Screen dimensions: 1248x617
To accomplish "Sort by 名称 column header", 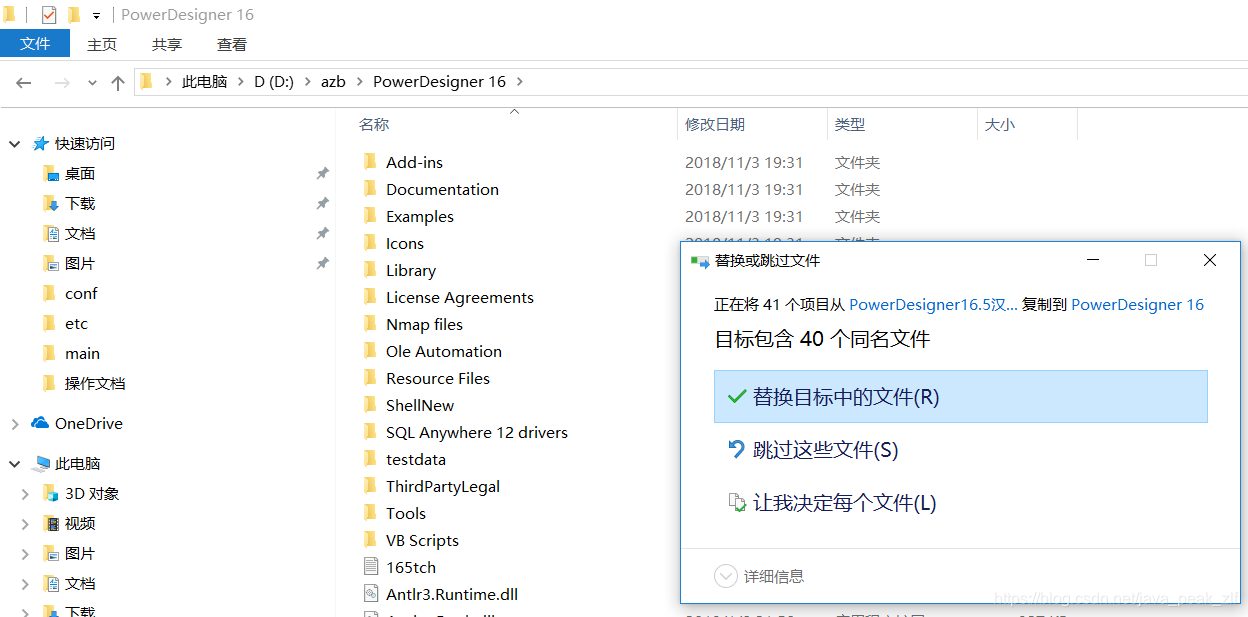I will point(374,125).
